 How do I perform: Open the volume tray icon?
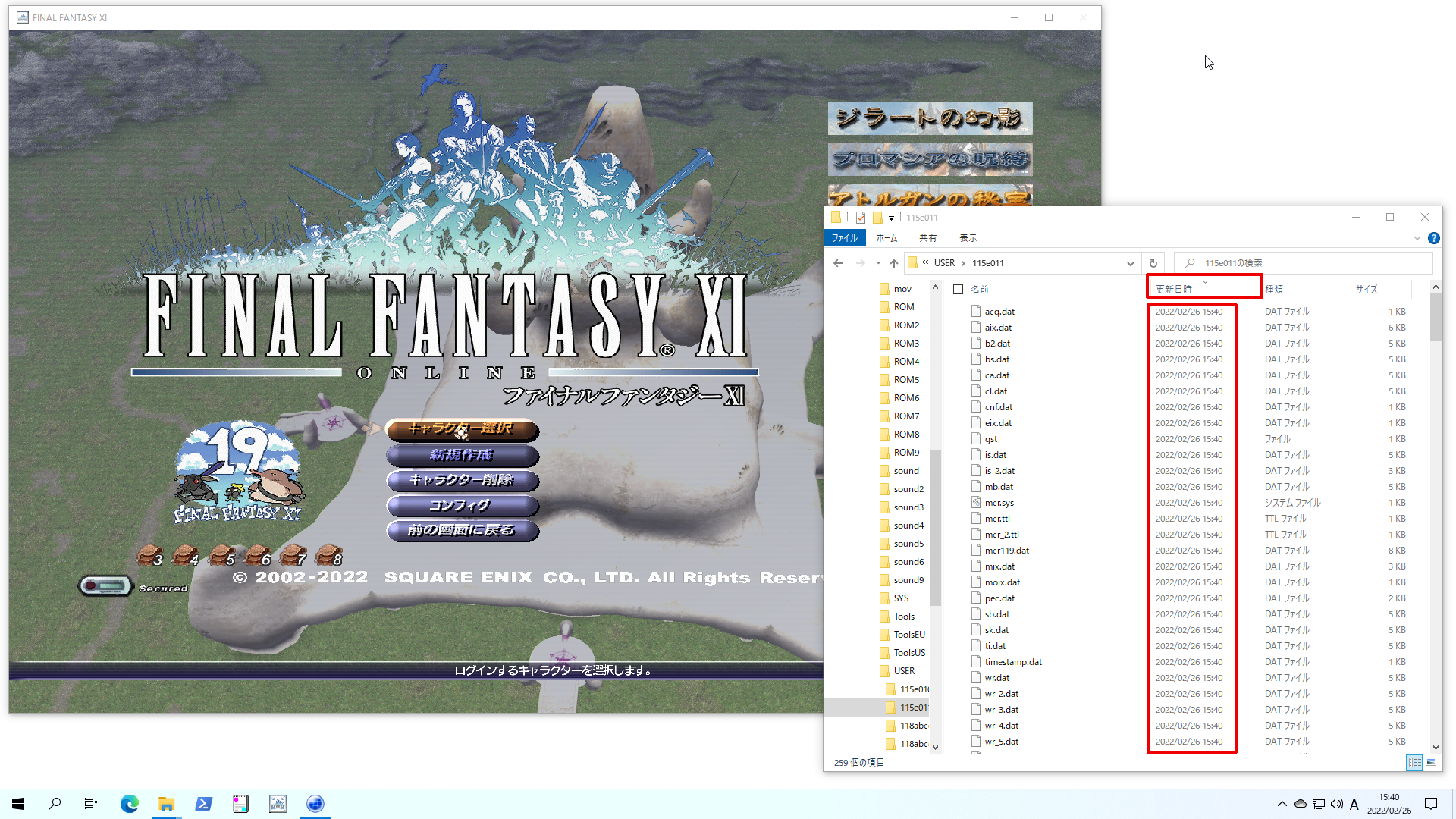coord(1337,804)
